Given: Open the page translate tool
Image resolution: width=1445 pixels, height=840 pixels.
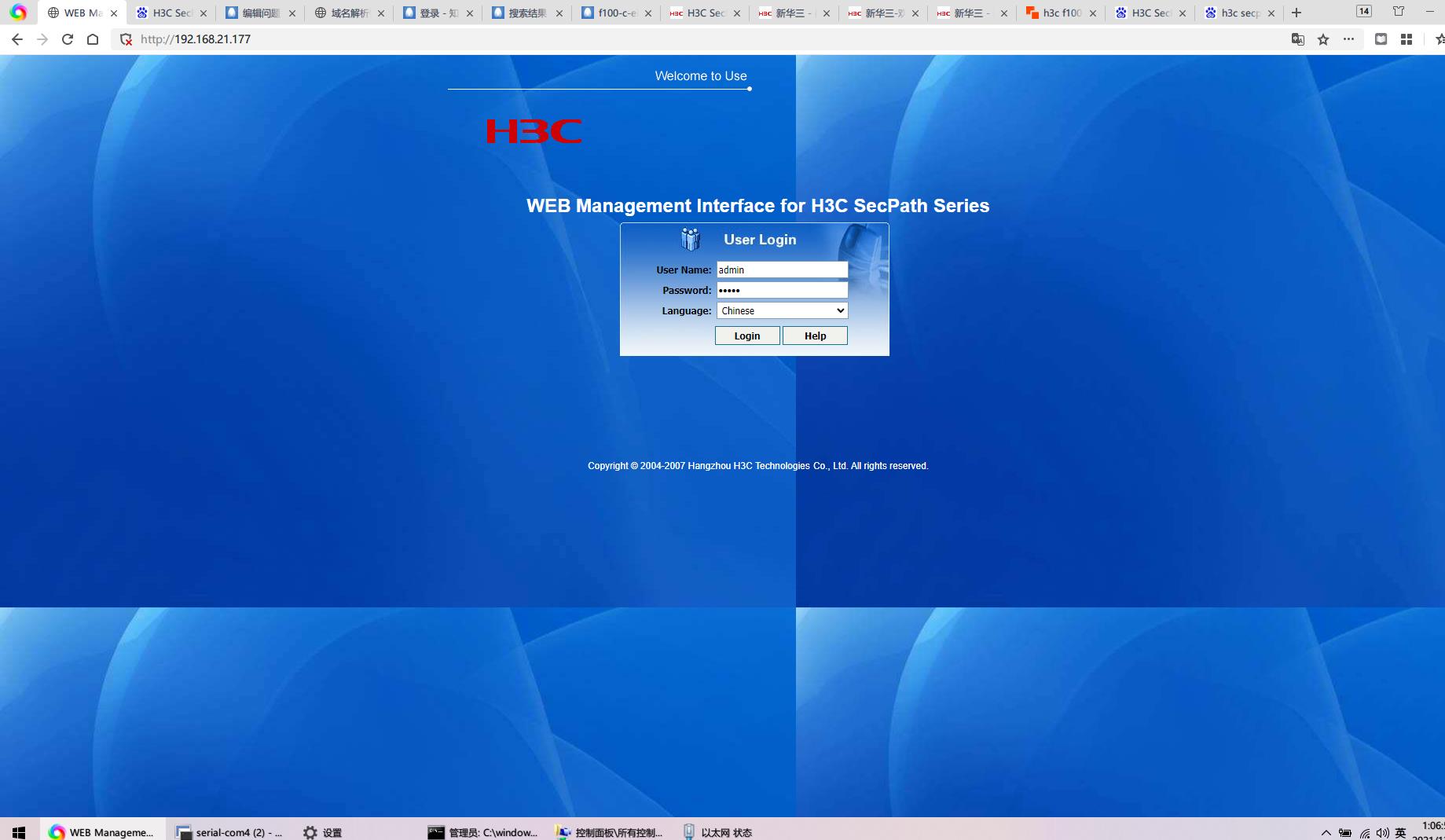Looking at the screenshot, I should point(1298,39).
